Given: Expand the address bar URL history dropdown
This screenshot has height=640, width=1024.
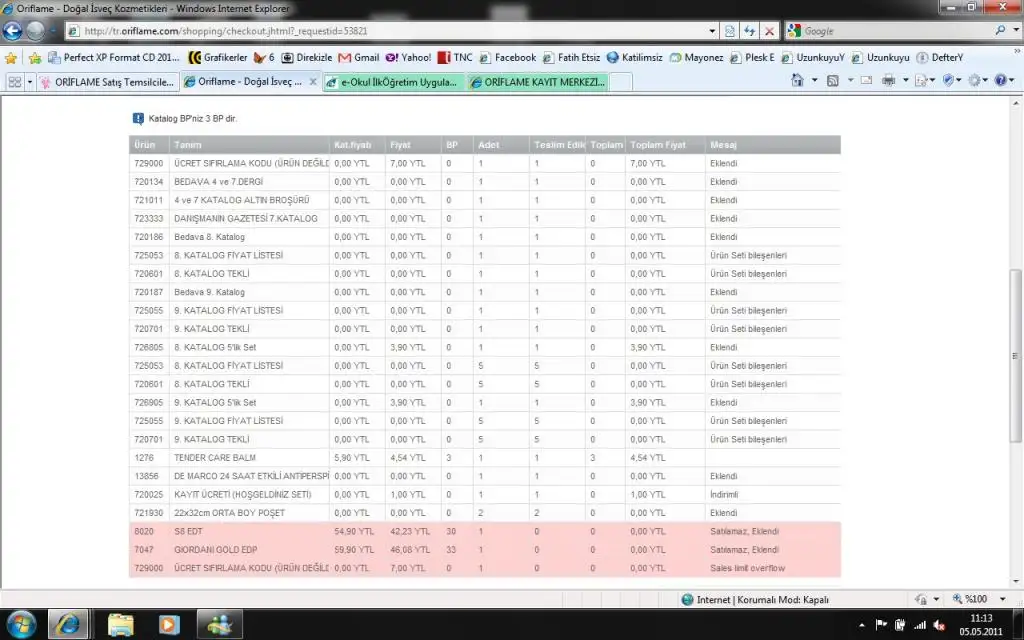Looking at the screenshot, I should (x=712, y=31).
